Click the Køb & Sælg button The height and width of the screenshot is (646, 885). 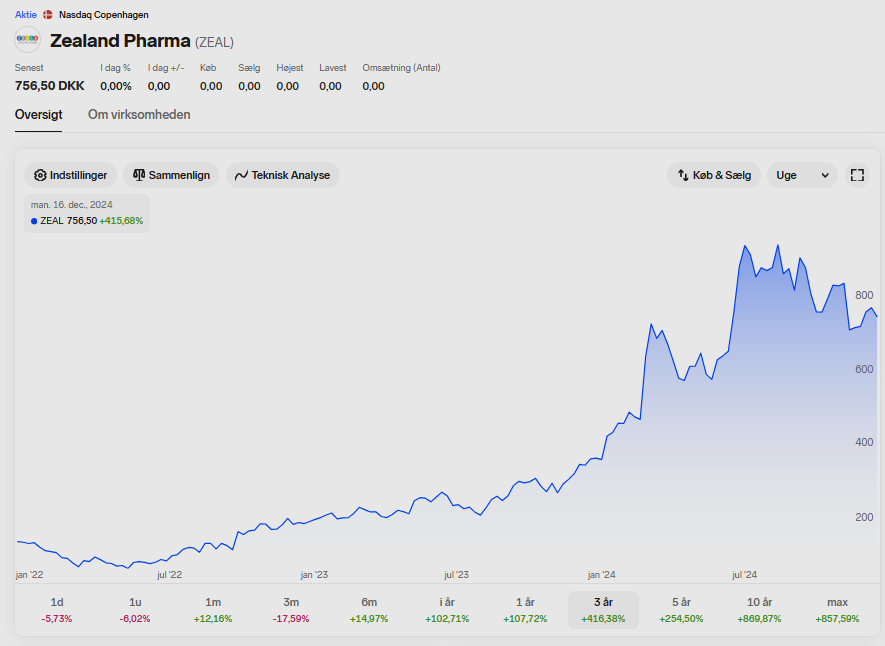(714, 175)
